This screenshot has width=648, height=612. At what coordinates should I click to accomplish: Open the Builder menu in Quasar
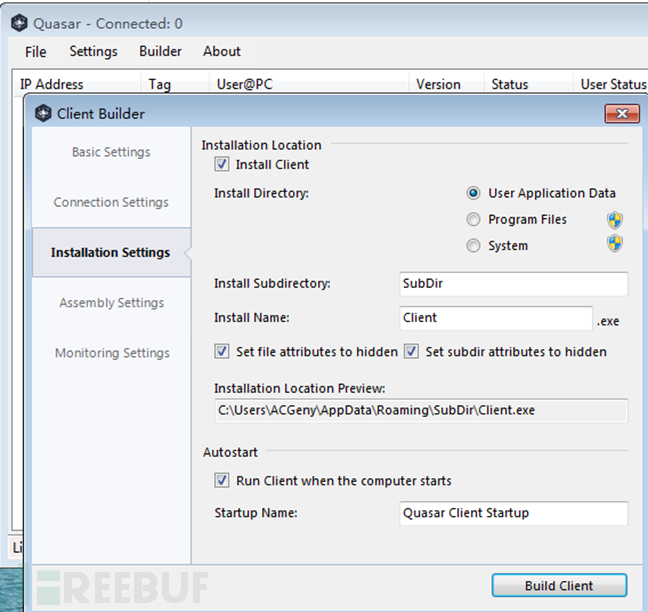(160, 51)
